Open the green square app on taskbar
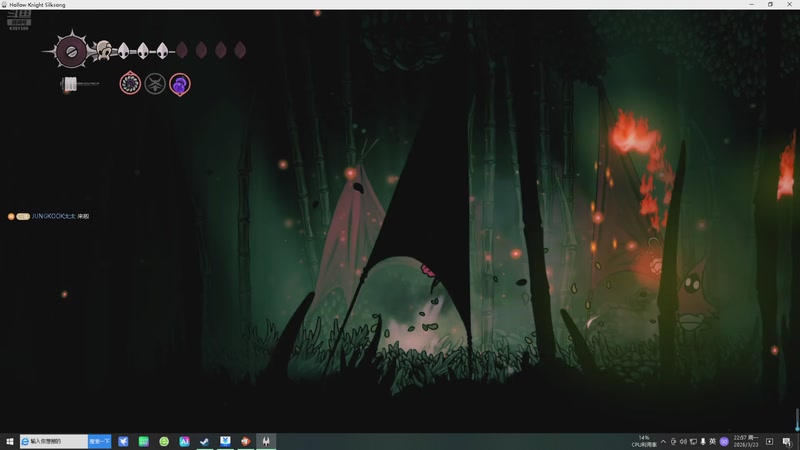The height and width of the screenshot is (450, 800). pos(143,441)
